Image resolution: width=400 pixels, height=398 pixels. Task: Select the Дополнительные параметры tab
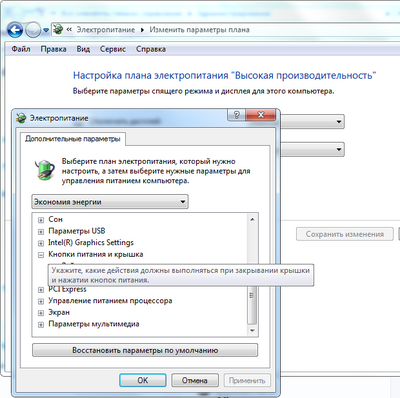tap(73, 139)
